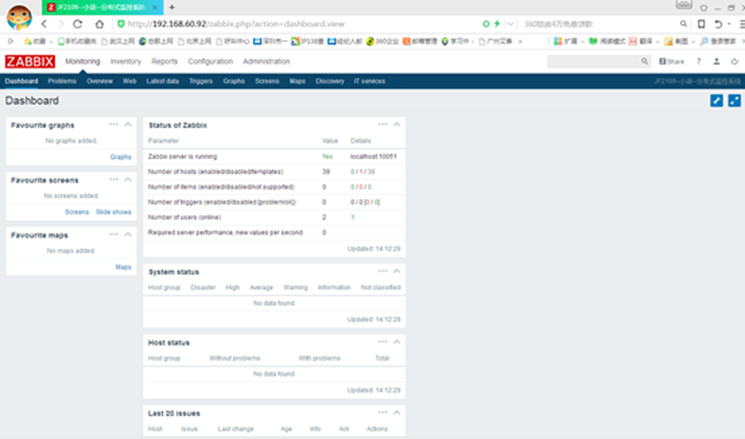Go to browser home page icon
The image size is (745, 439).
coord(99,24)
